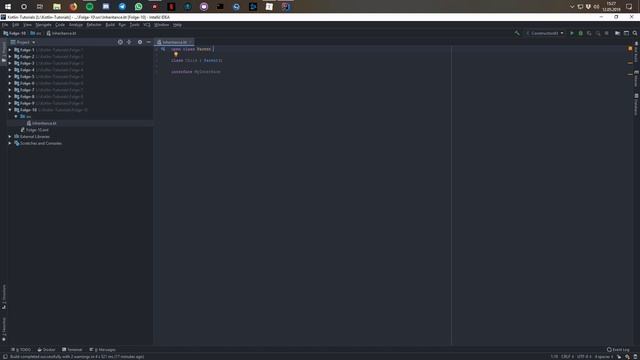Screen dimensions: 640x360
Task: Toggle the Structure sidebar tab
Action: 4,297
